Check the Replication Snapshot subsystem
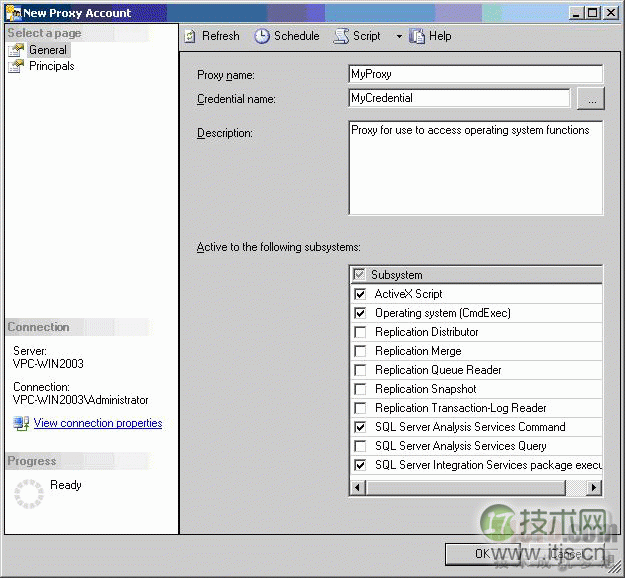Image resolution: width=625 pixels, height=578 pixels. coord(360,389)
